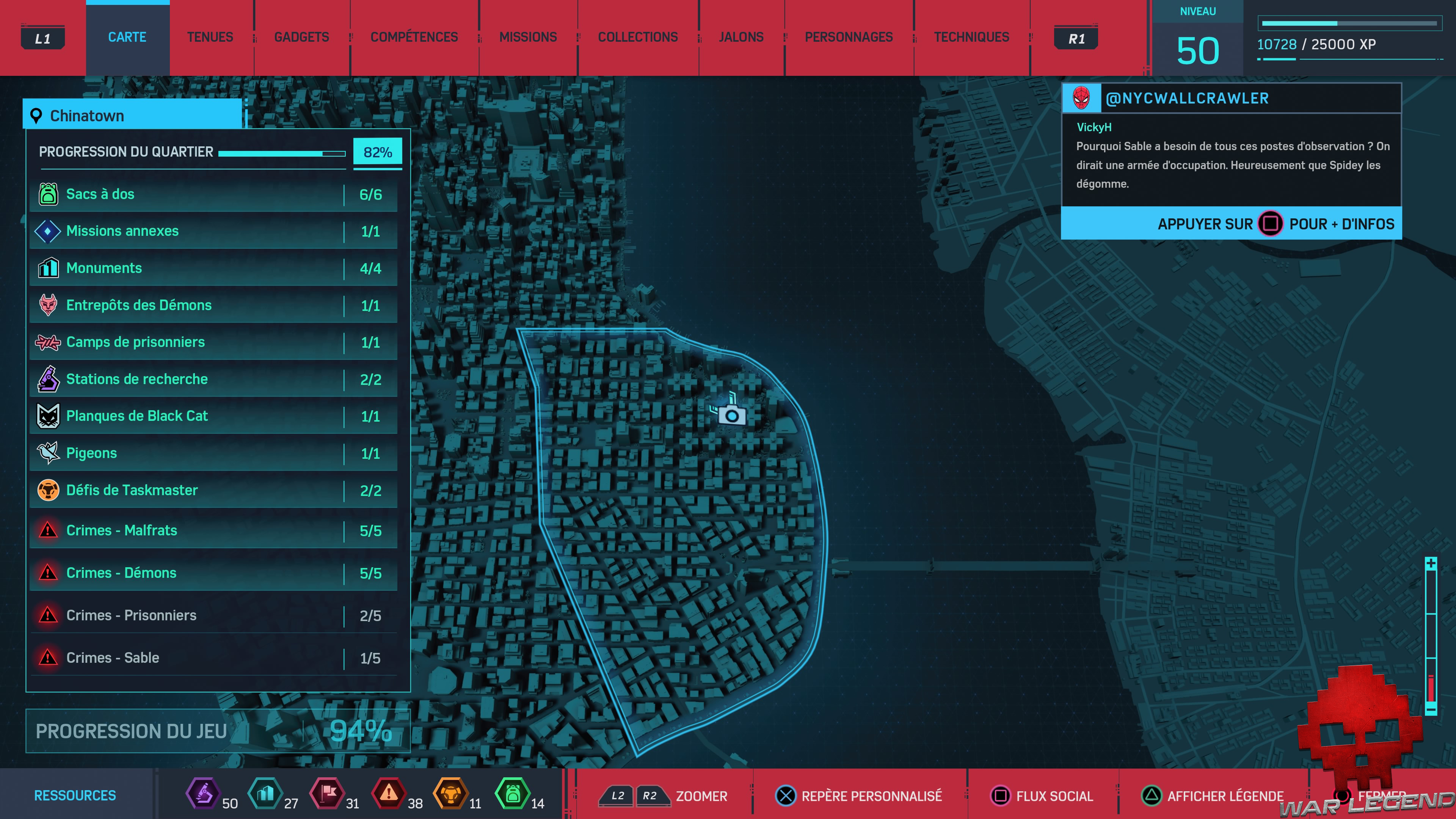Open the TENUES tab
This screenshot has width=1456, height=819.
click(210, 37)
